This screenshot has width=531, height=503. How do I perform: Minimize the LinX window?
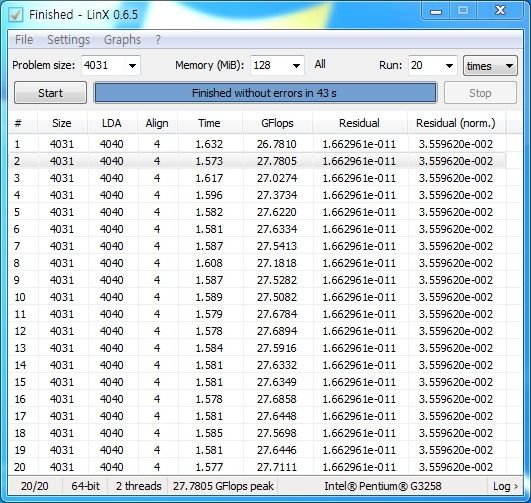(x=436, y=11)
